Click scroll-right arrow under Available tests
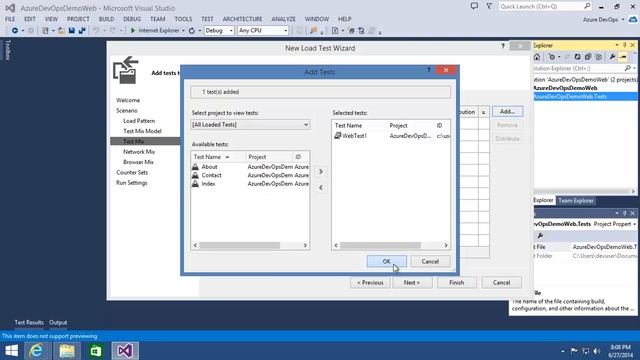 click(x=305, y=245)
